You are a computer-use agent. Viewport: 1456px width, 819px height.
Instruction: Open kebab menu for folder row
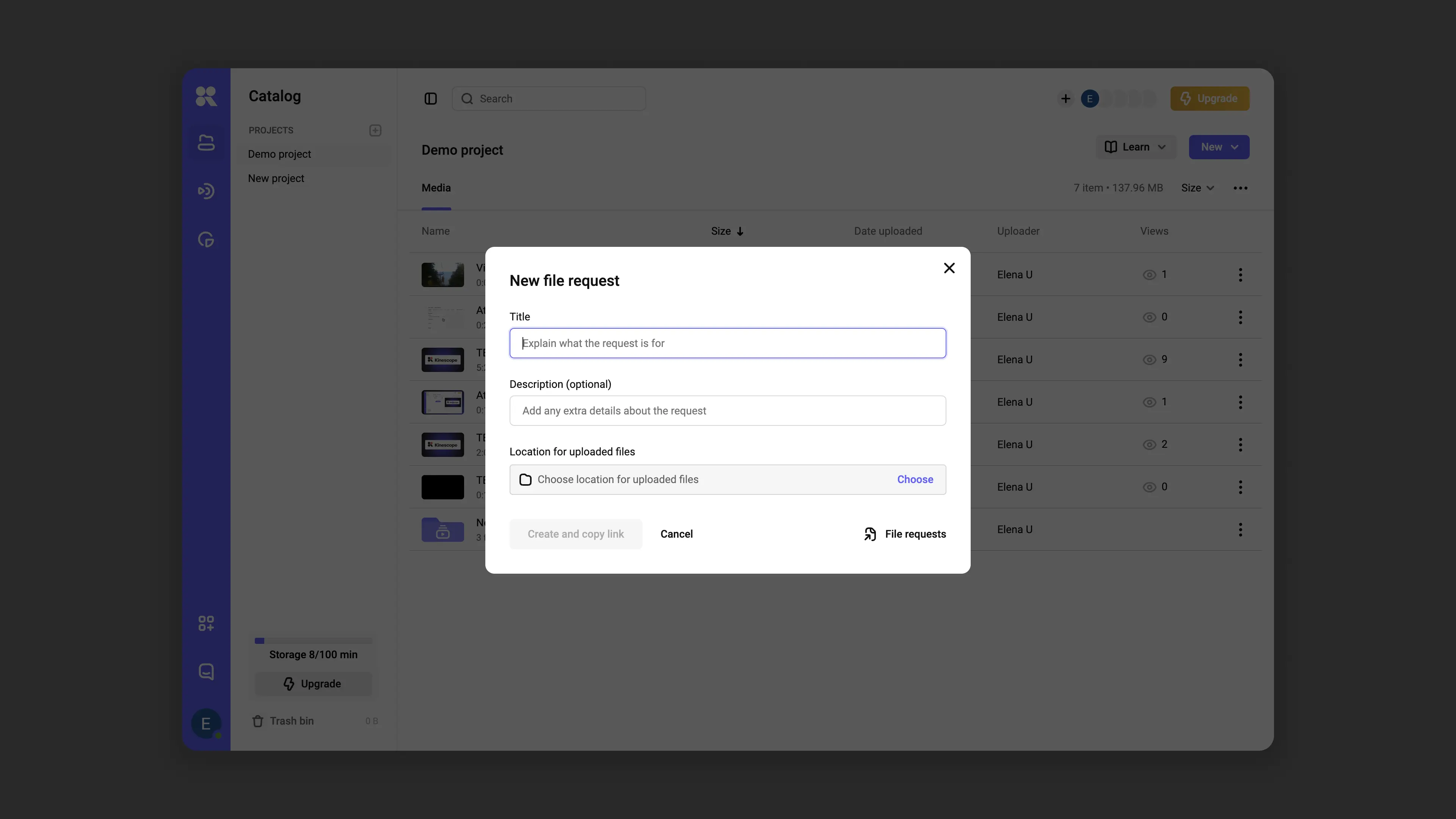[x=1240, y=530]
